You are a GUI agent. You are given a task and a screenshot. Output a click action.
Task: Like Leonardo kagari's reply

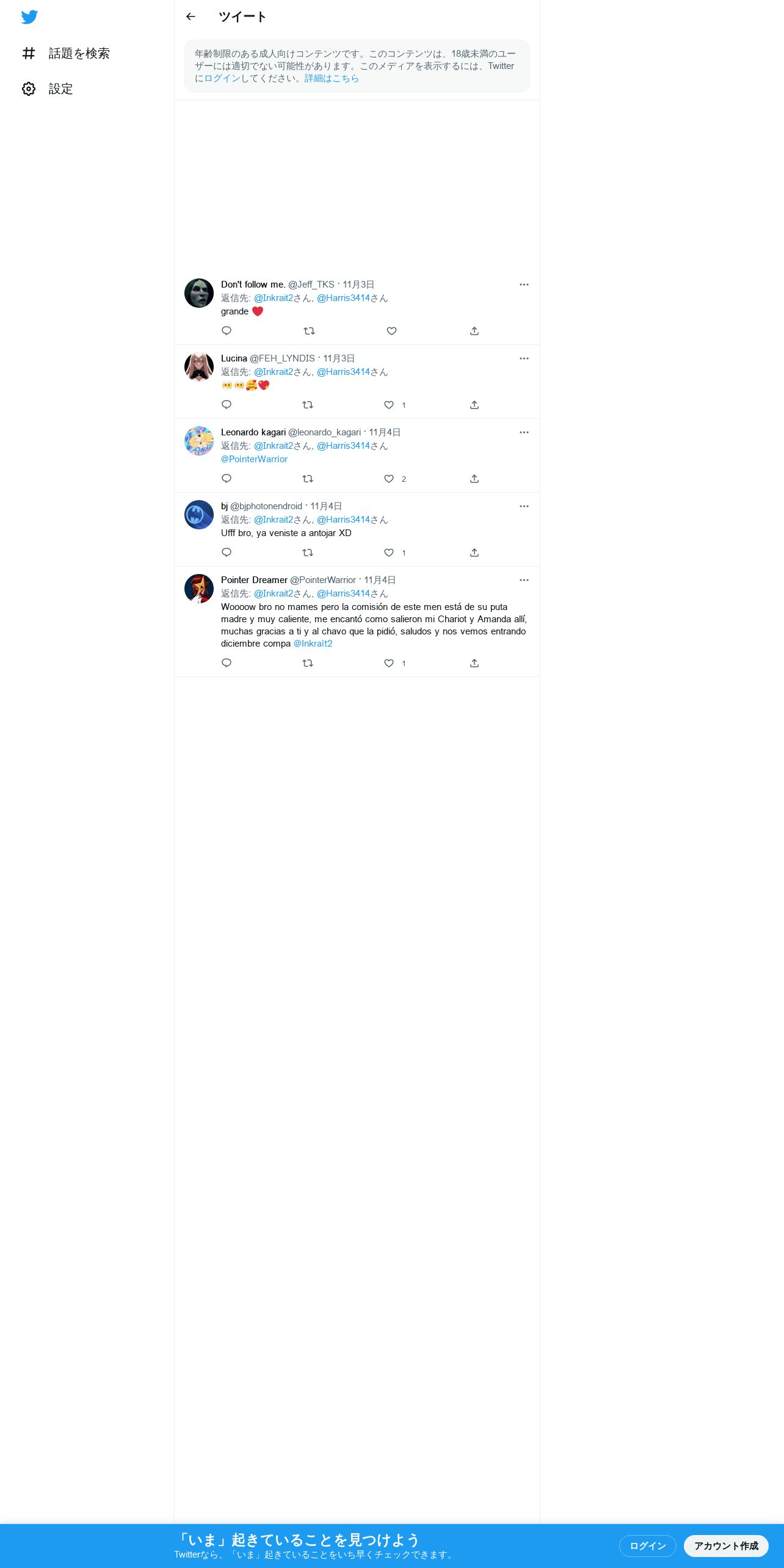pyautogui.click(x=389, y=479)
